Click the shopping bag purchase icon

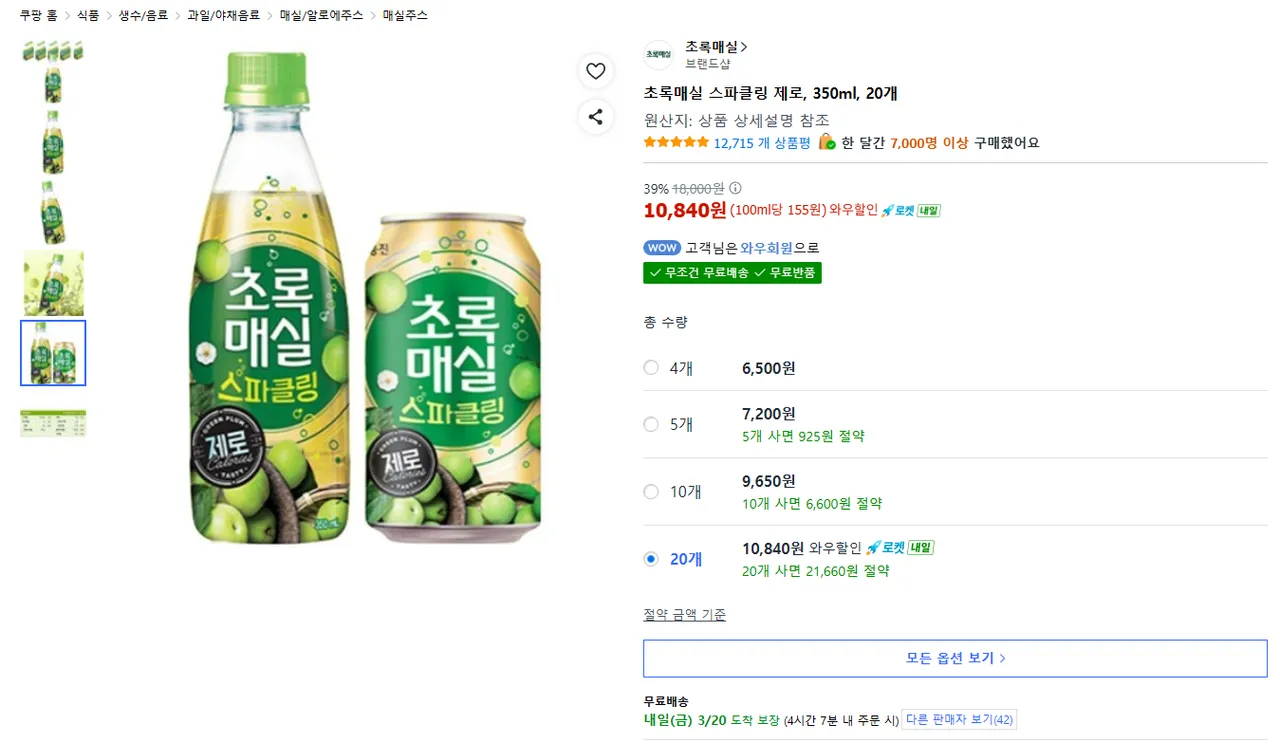pos(827,142)
